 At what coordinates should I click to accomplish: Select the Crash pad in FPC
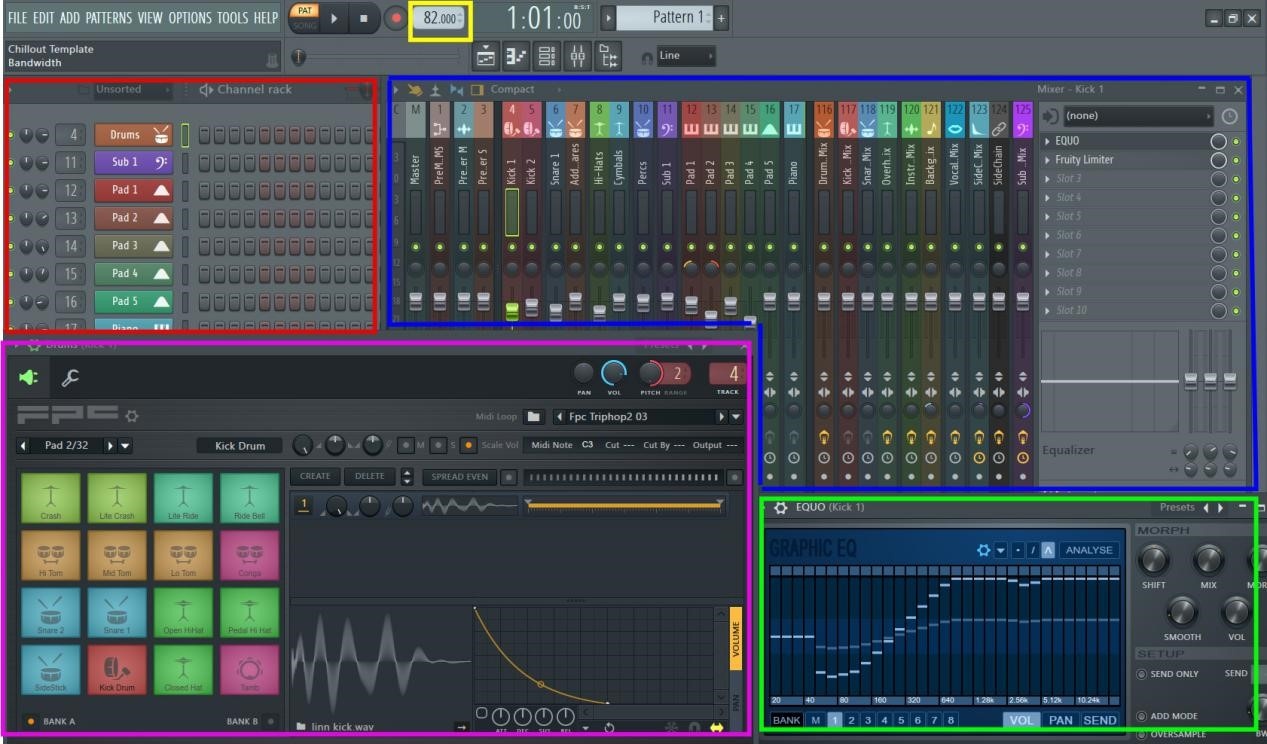pos(51,497)
